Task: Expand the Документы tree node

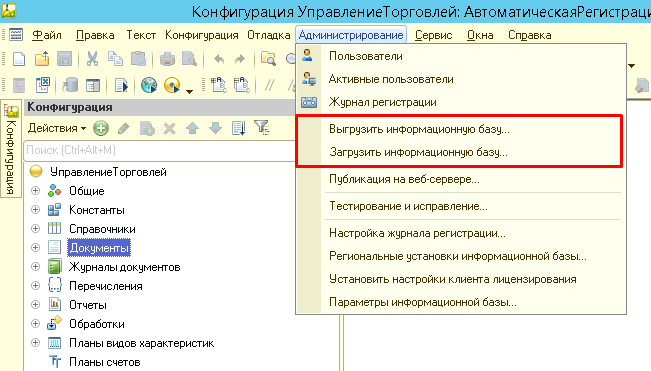Action: pos(36,247)
